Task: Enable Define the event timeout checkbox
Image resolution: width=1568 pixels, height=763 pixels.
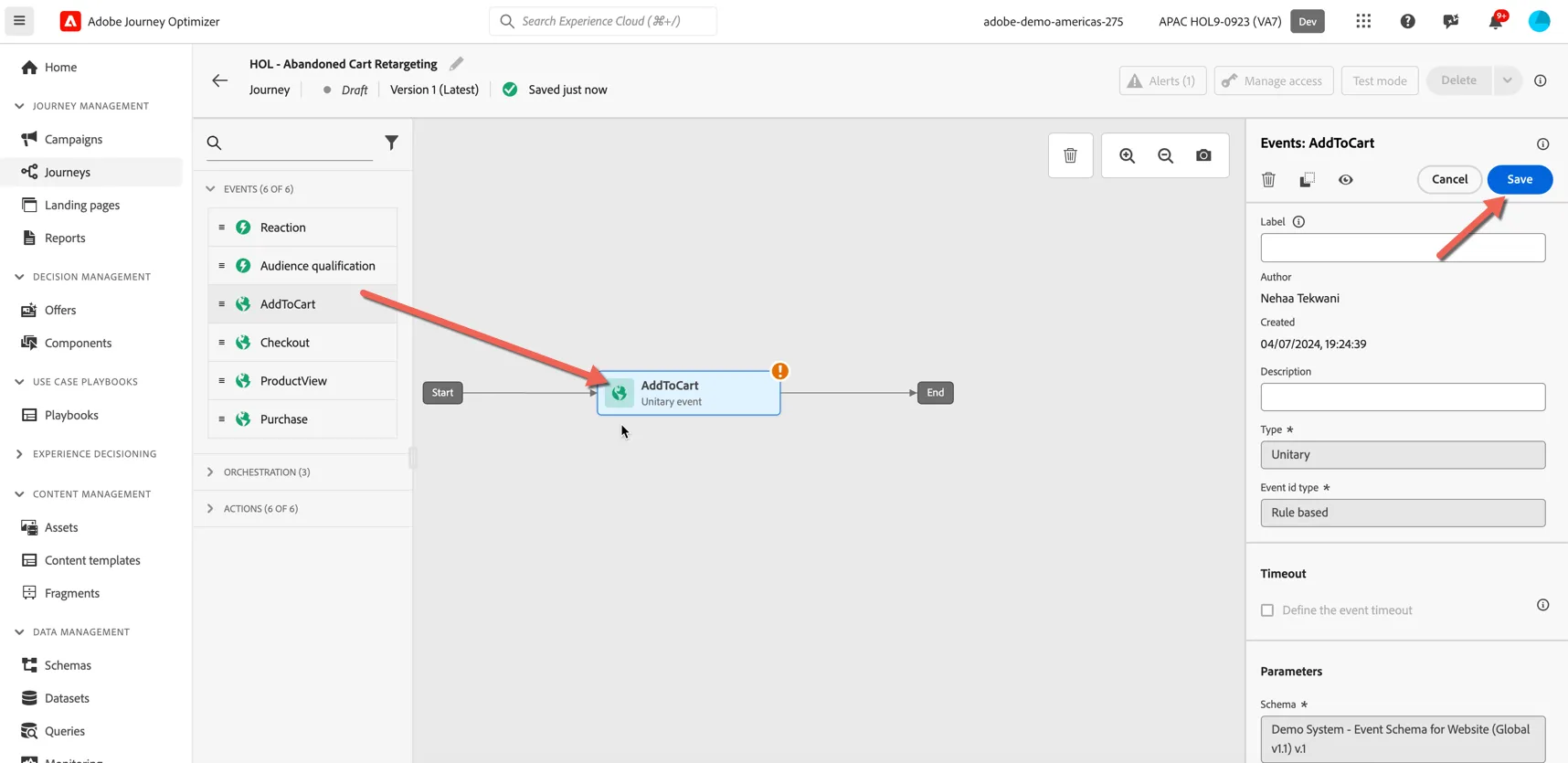Action: (x=1267, y=610)
